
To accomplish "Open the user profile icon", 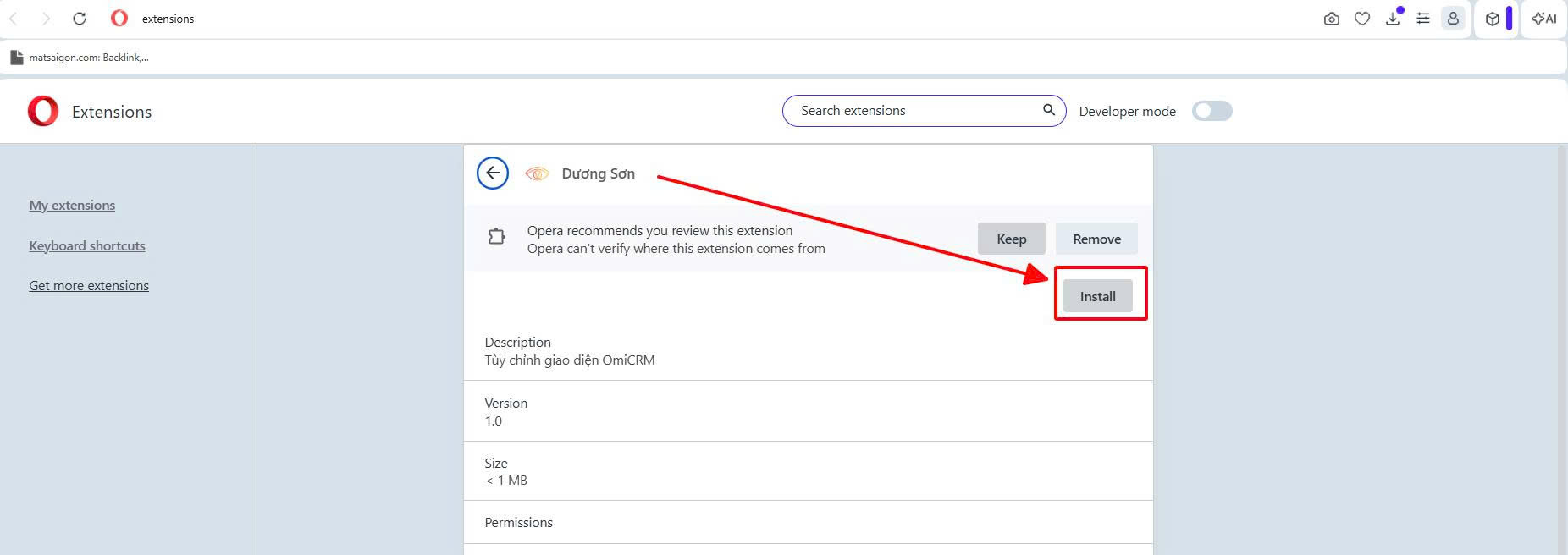I will pos(1453,18).
